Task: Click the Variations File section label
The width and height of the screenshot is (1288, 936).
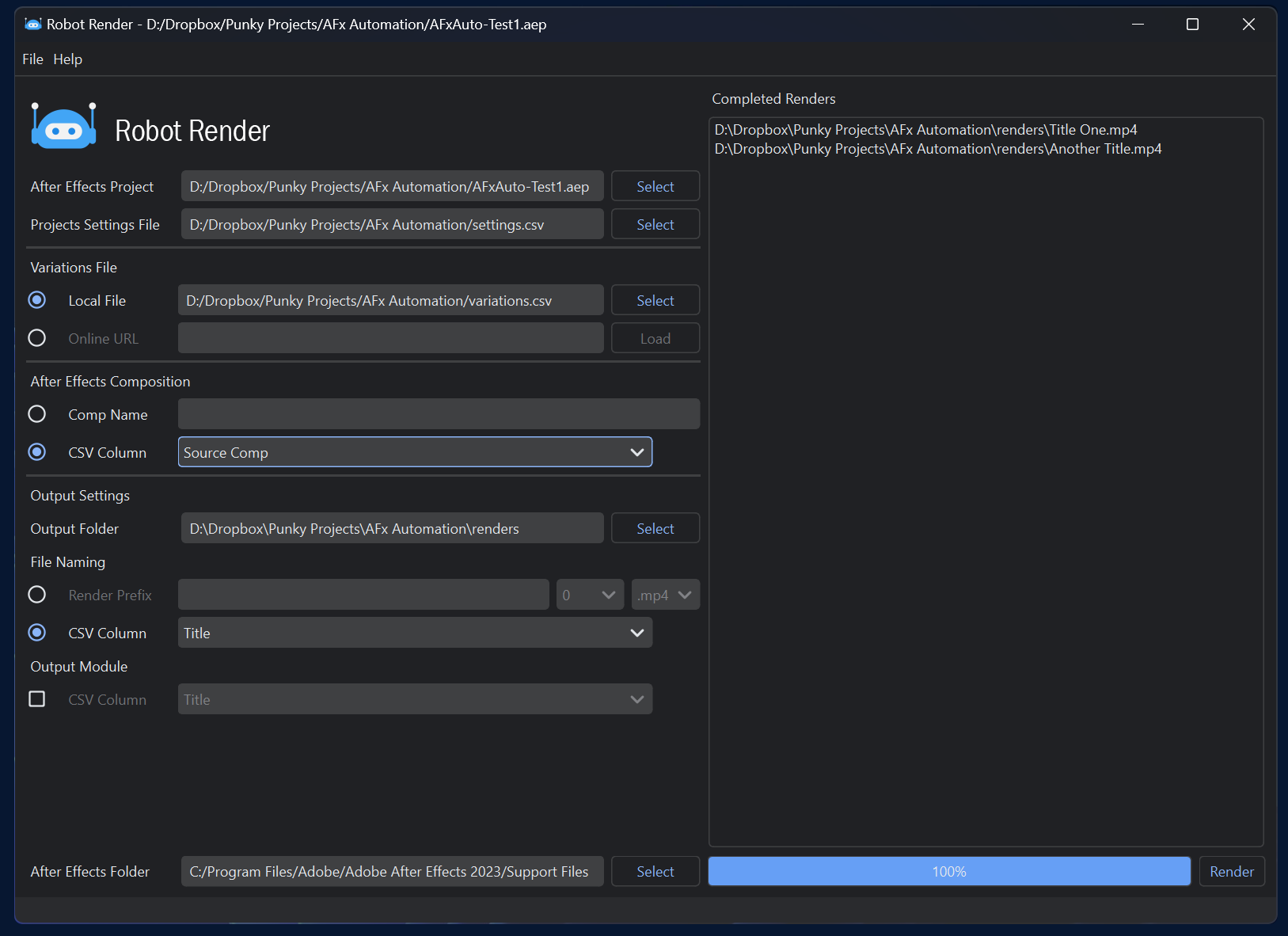Action: point(74,268)
